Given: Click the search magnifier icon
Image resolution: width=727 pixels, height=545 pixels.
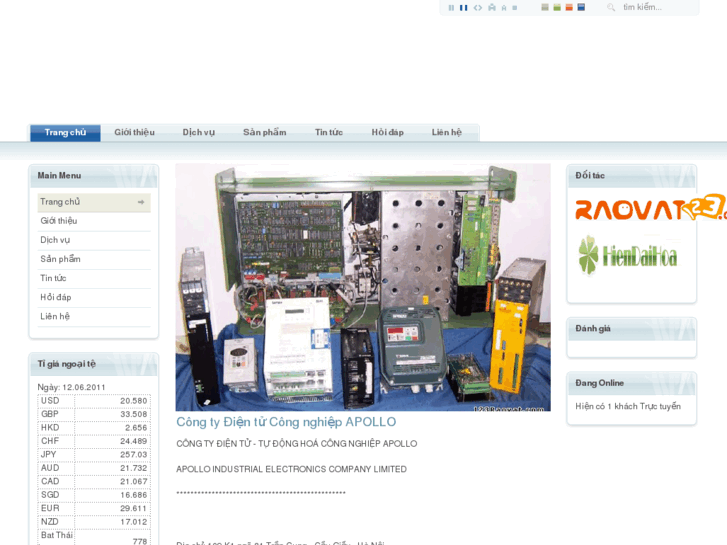Looking at the screenshot, I should click(611, 8).
